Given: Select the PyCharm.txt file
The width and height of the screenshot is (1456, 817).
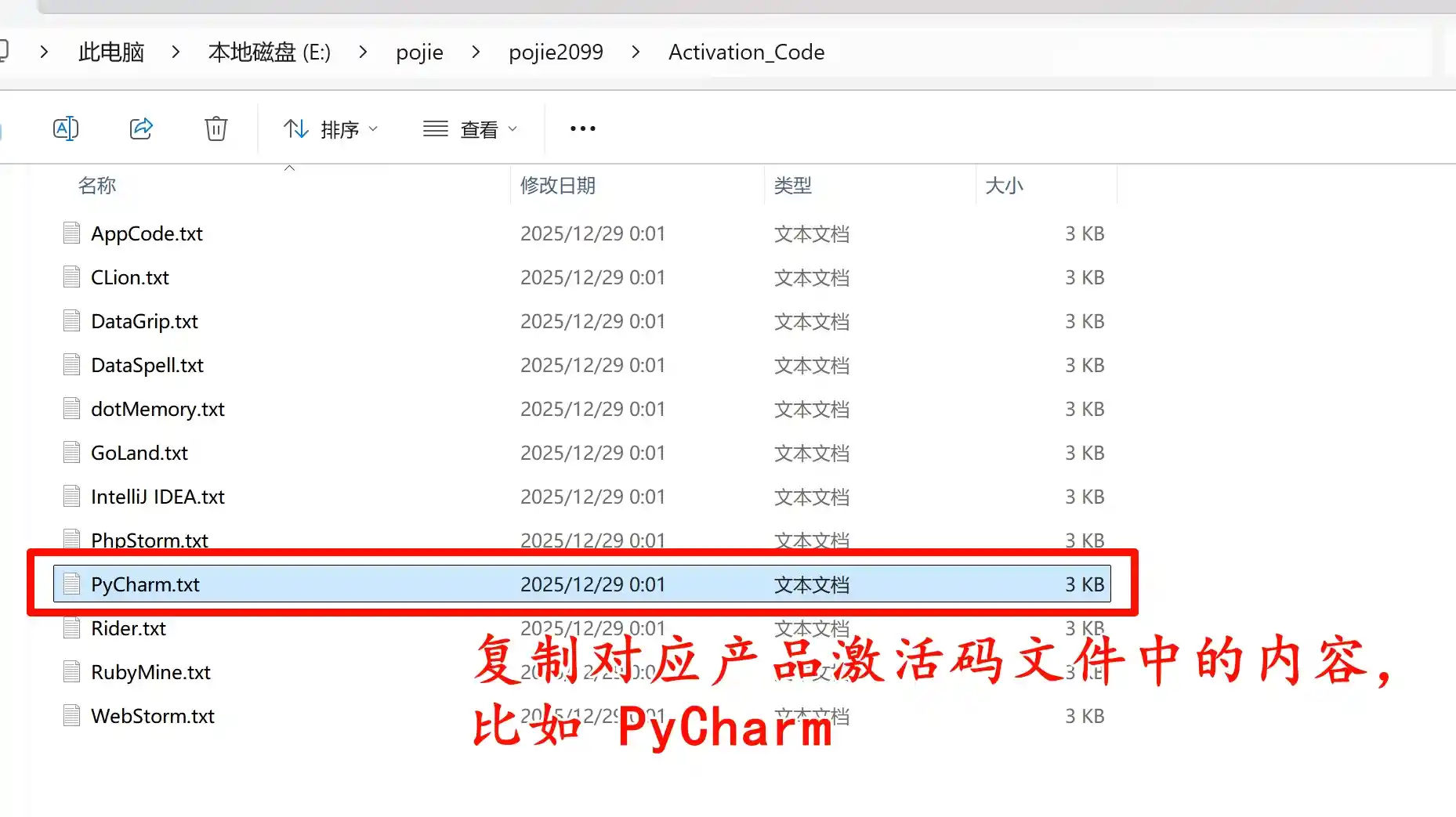Looking at the screenshot, I should [x=146, y=584].
